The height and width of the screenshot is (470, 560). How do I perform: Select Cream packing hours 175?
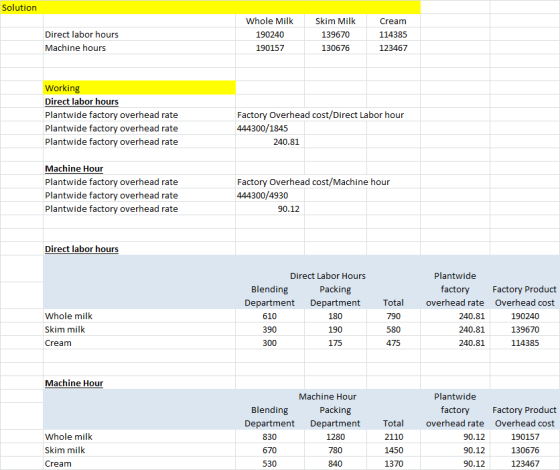point(335,343)
